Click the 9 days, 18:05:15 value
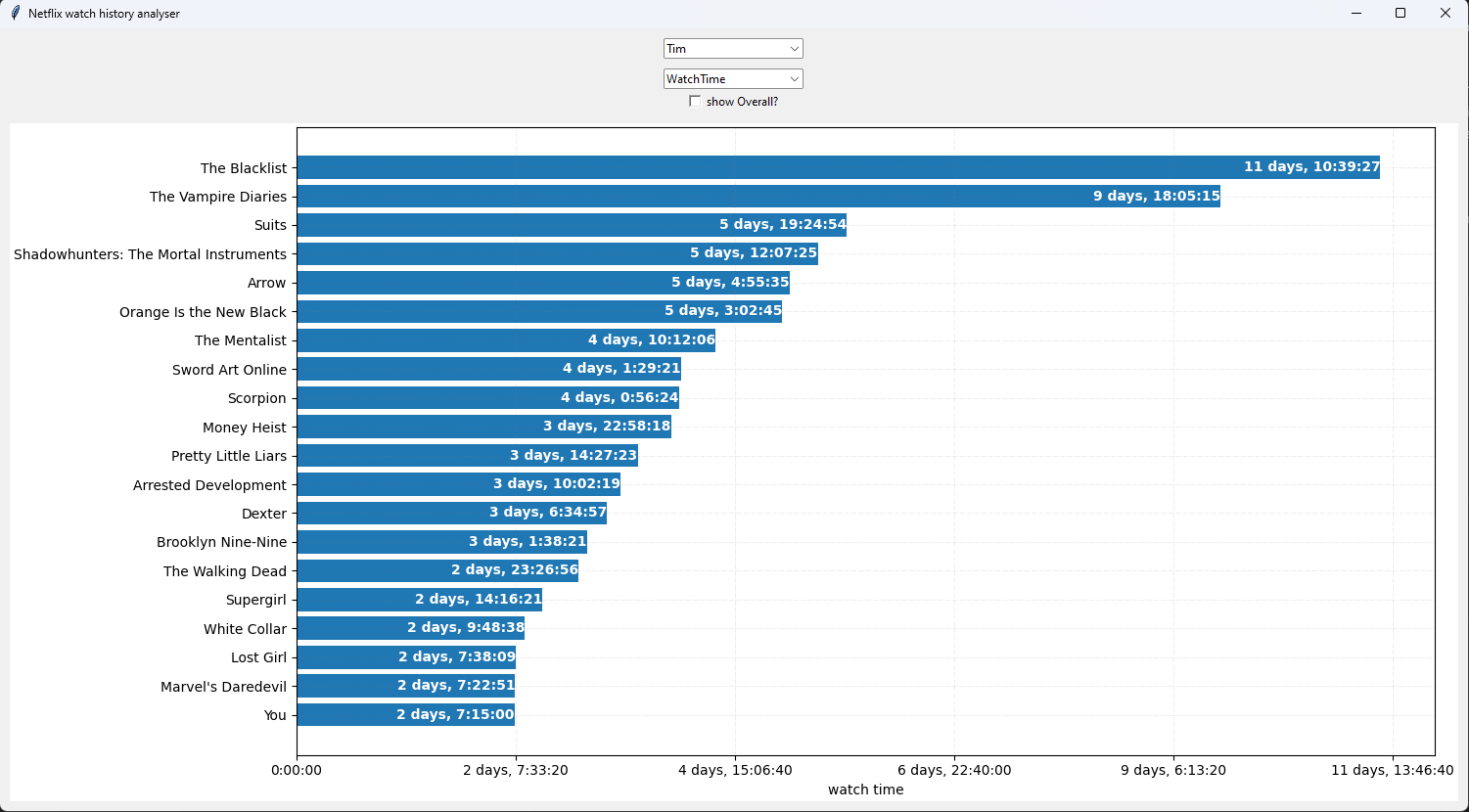Image resolution: width=1469 pixels, height=812 pixels. [x=1157, y=197]
